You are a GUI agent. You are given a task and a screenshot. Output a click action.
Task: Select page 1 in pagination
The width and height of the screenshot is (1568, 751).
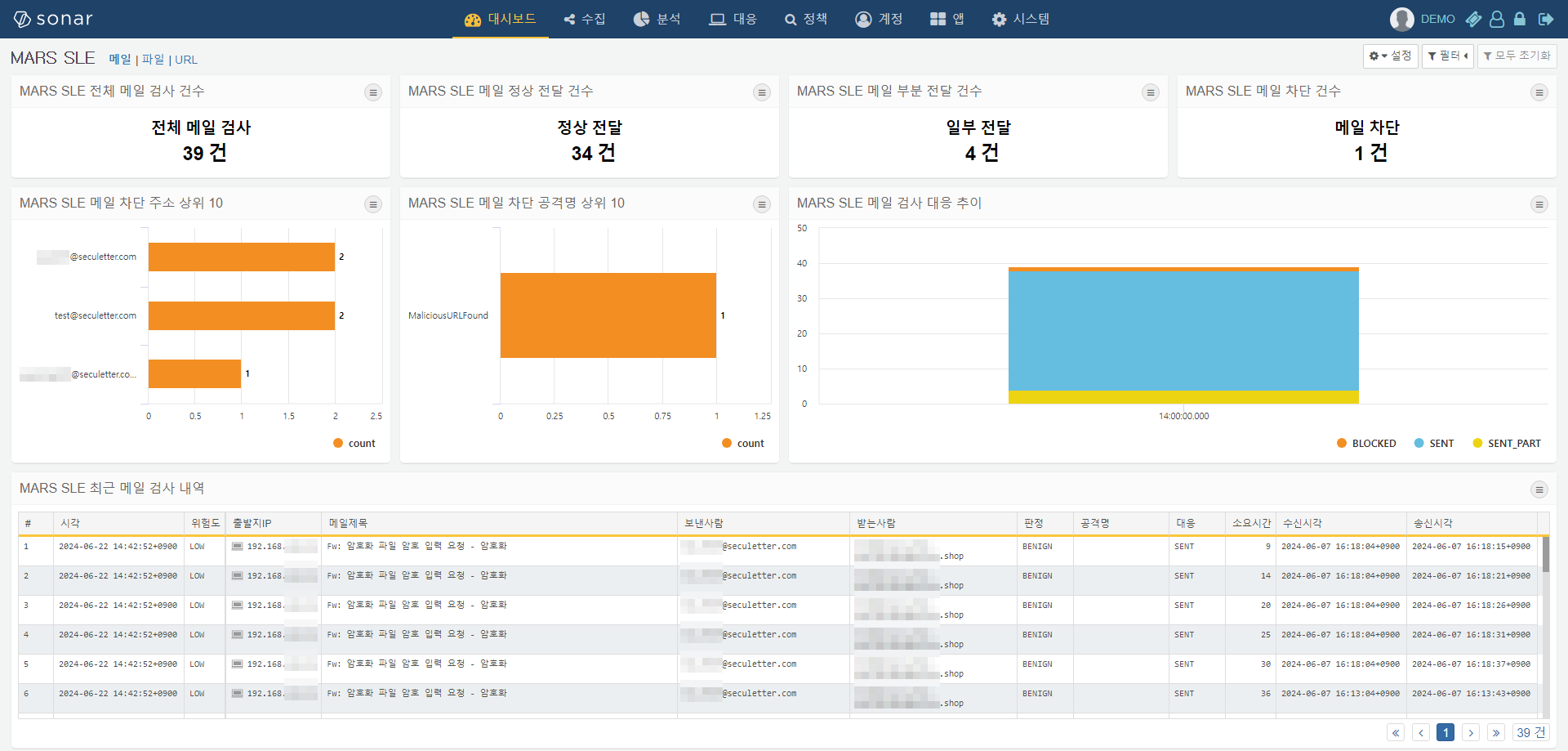click(x=1445, y=732)
